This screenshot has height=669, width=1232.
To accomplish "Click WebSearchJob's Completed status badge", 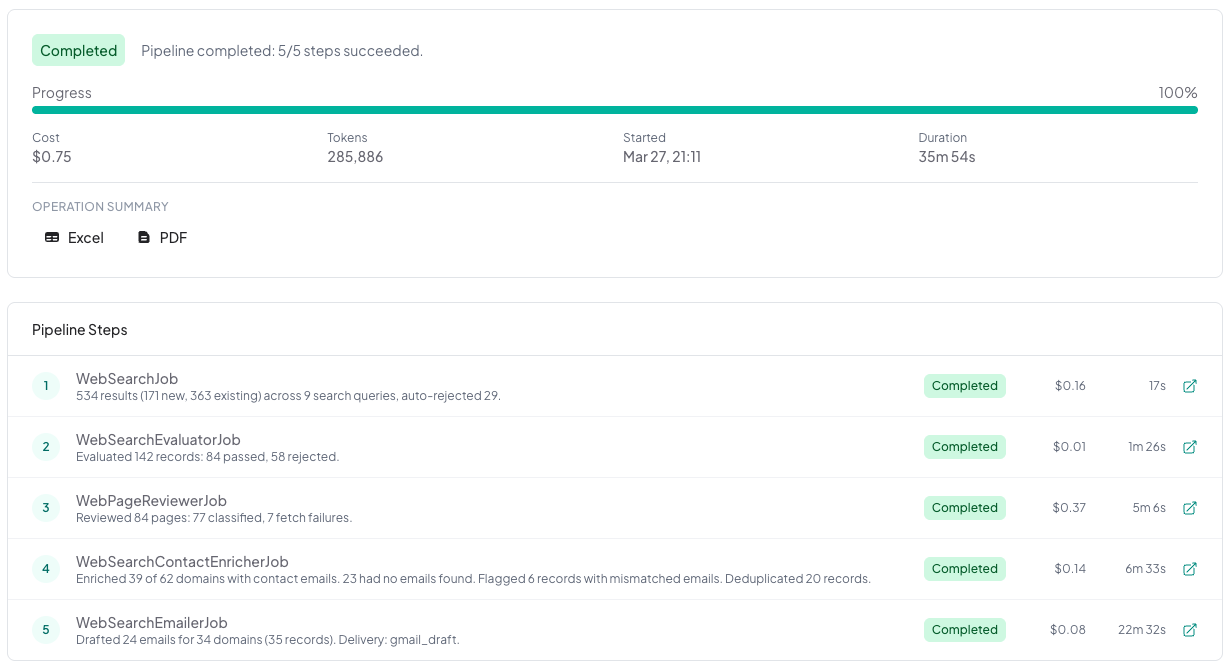I will (x=964, y=386).
